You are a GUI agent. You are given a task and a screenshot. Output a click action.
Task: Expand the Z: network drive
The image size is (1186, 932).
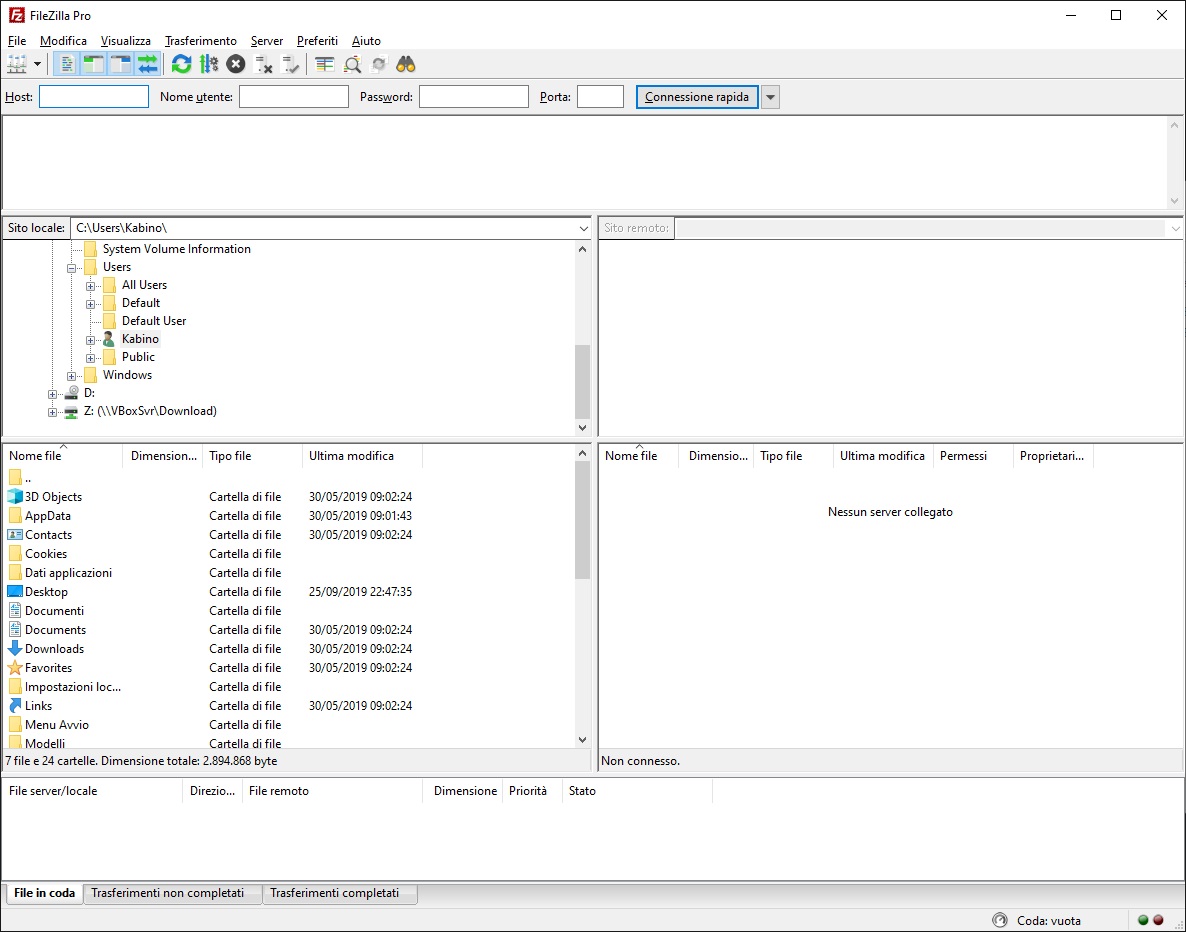(x=52, y=412)
